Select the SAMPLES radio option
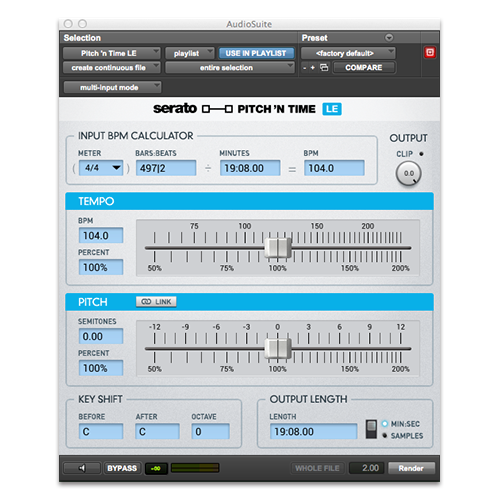Image resolution: width=500 pixels, height=500 pixels. (385, 435)
